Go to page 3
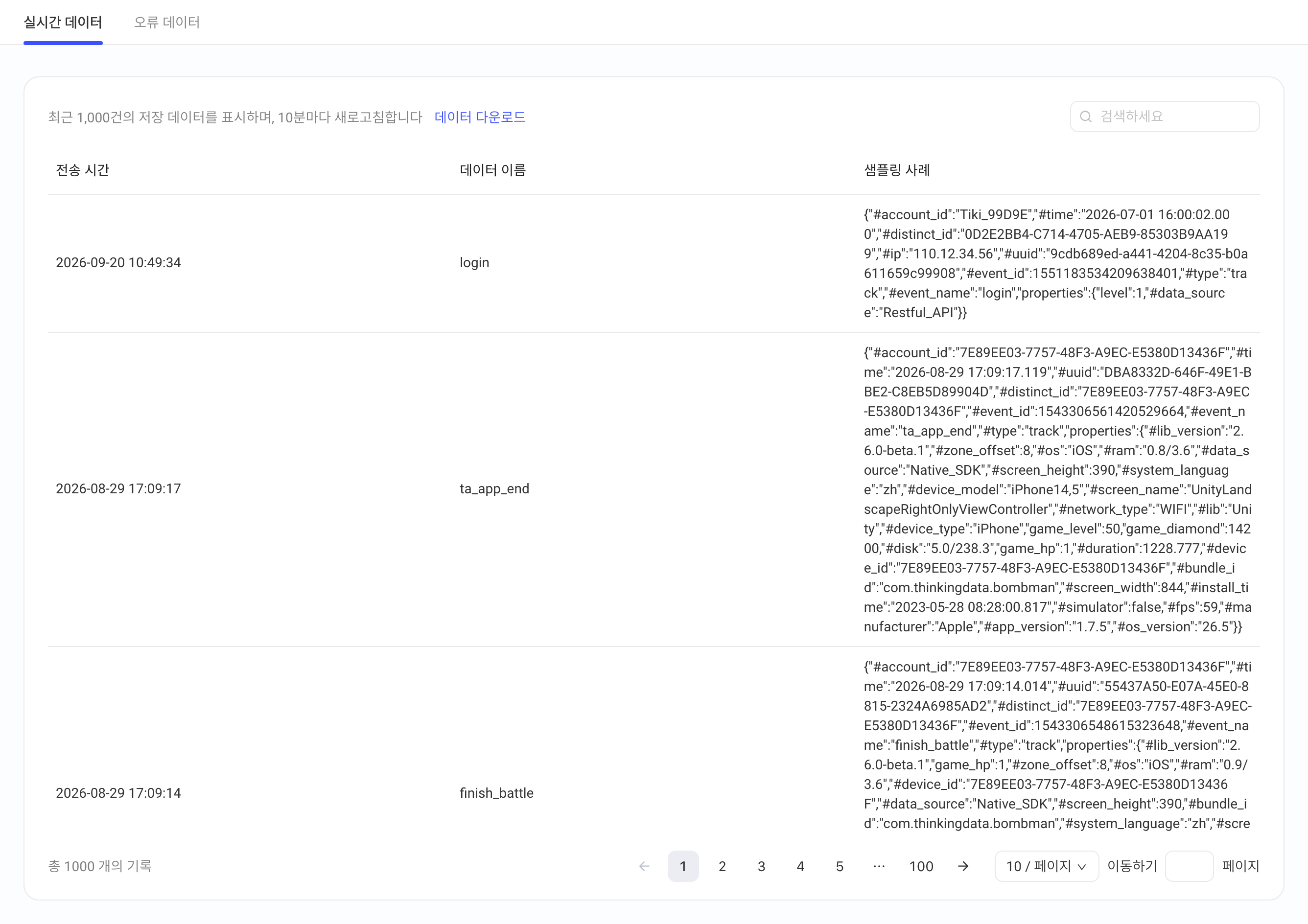 tap(761, 866)
